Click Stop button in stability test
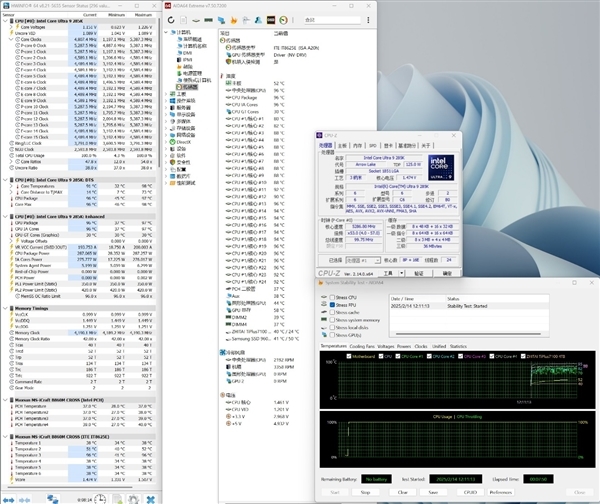600x504 pixels. (x=365, y=493)
